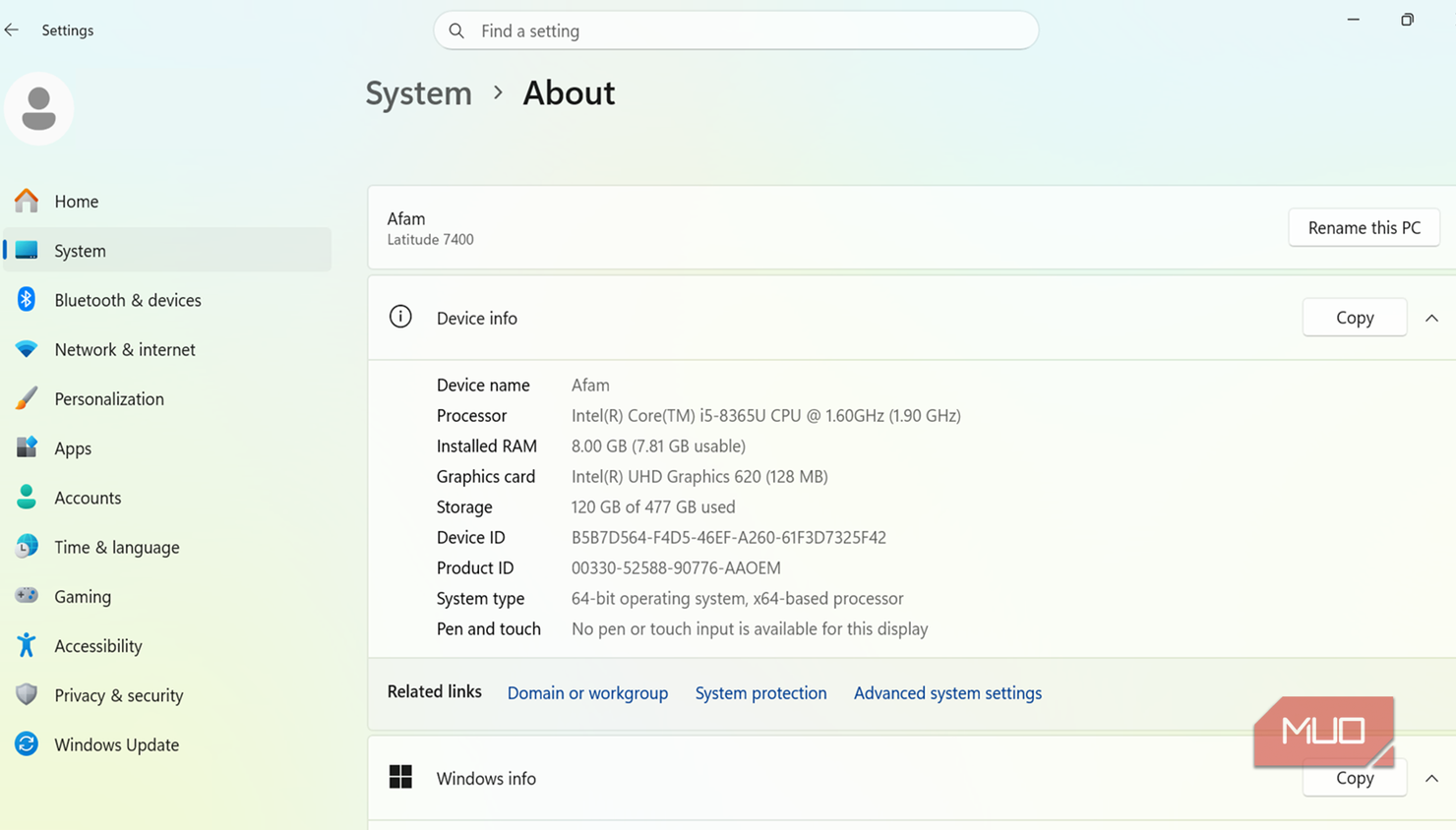Click the Accounts person icon
1456x830 pixels.
27,498
